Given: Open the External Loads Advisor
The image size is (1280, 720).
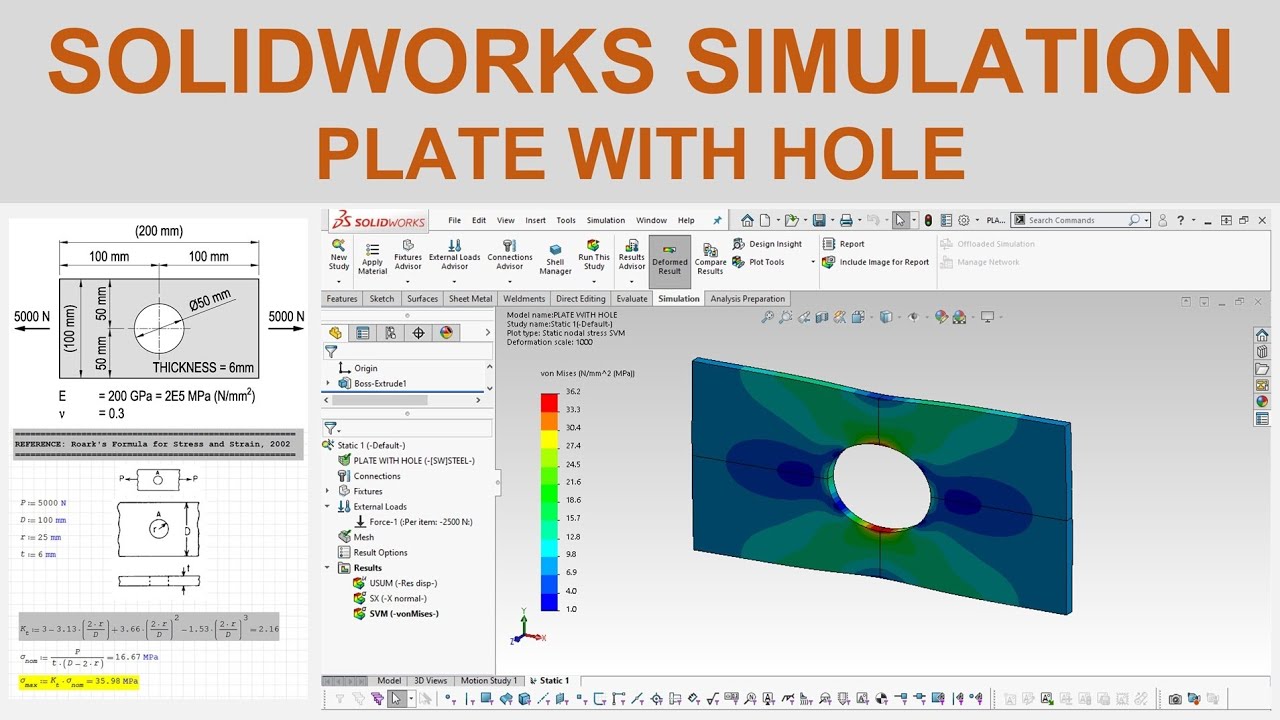Looking at the screenshot, I should point(454,256).
